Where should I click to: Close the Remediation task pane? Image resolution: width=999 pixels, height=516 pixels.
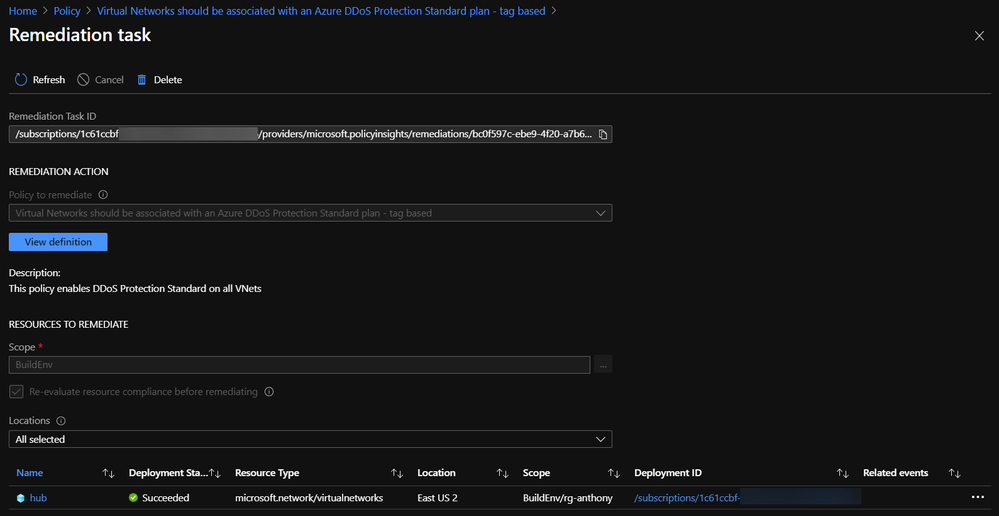click(x=979, y=36)
